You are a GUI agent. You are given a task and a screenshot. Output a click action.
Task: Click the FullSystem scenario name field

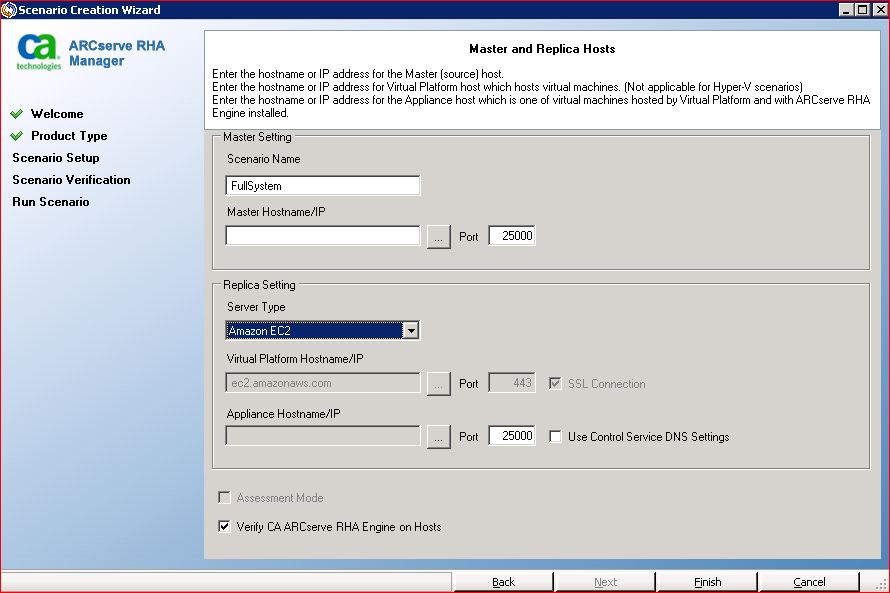322,185
